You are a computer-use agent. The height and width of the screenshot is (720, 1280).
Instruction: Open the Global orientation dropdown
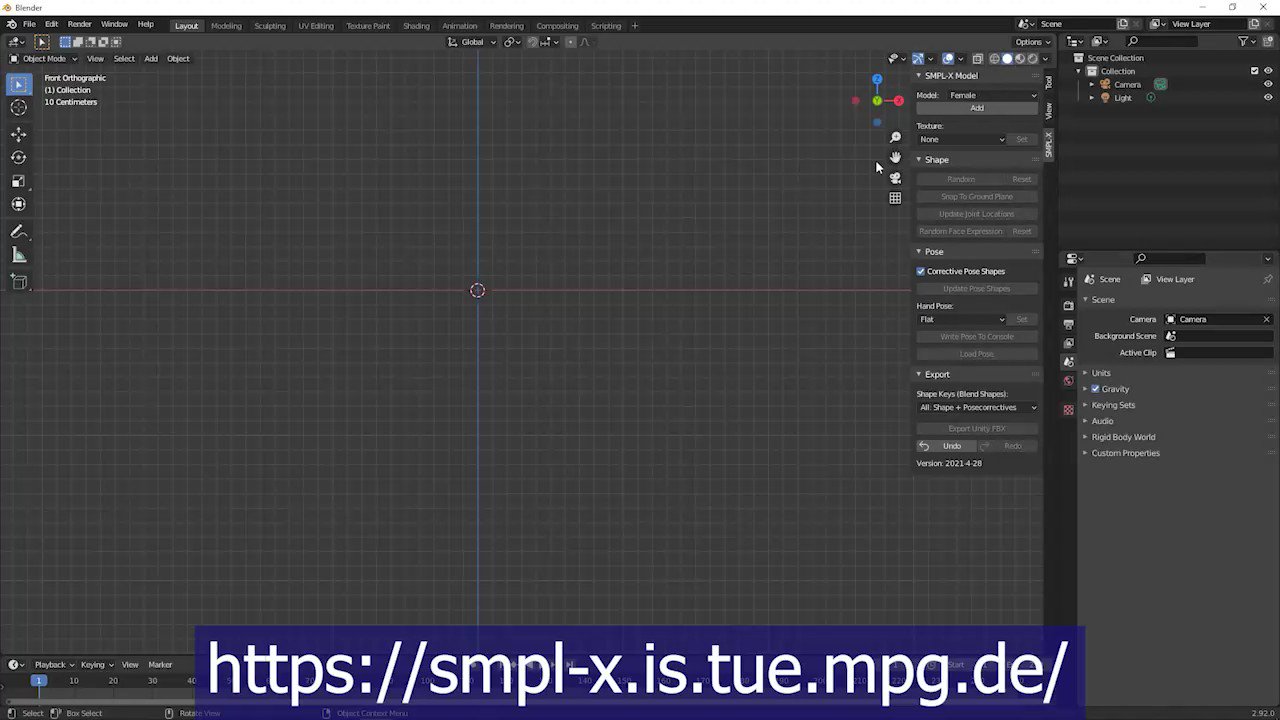470,42
